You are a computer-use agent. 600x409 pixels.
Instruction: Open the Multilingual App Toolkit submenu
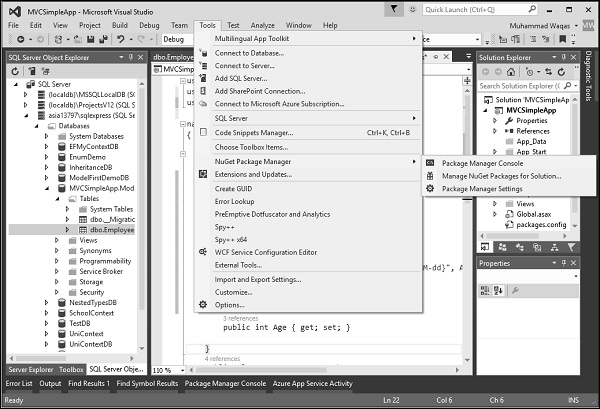(308, 38)
